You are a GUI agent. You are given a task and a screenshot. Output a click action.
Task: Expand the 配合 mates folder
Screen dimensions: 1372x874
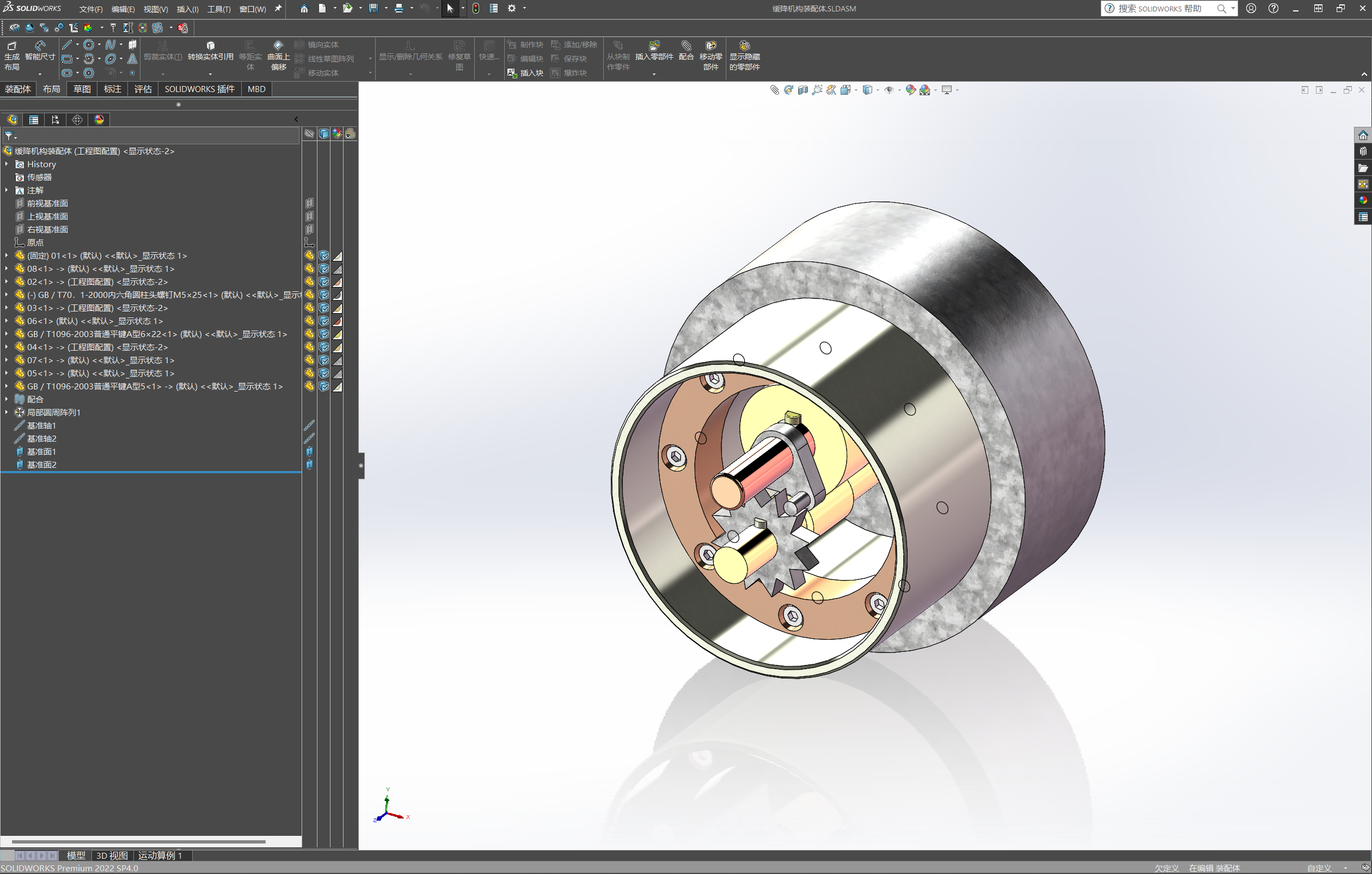[x=7, y=399]
